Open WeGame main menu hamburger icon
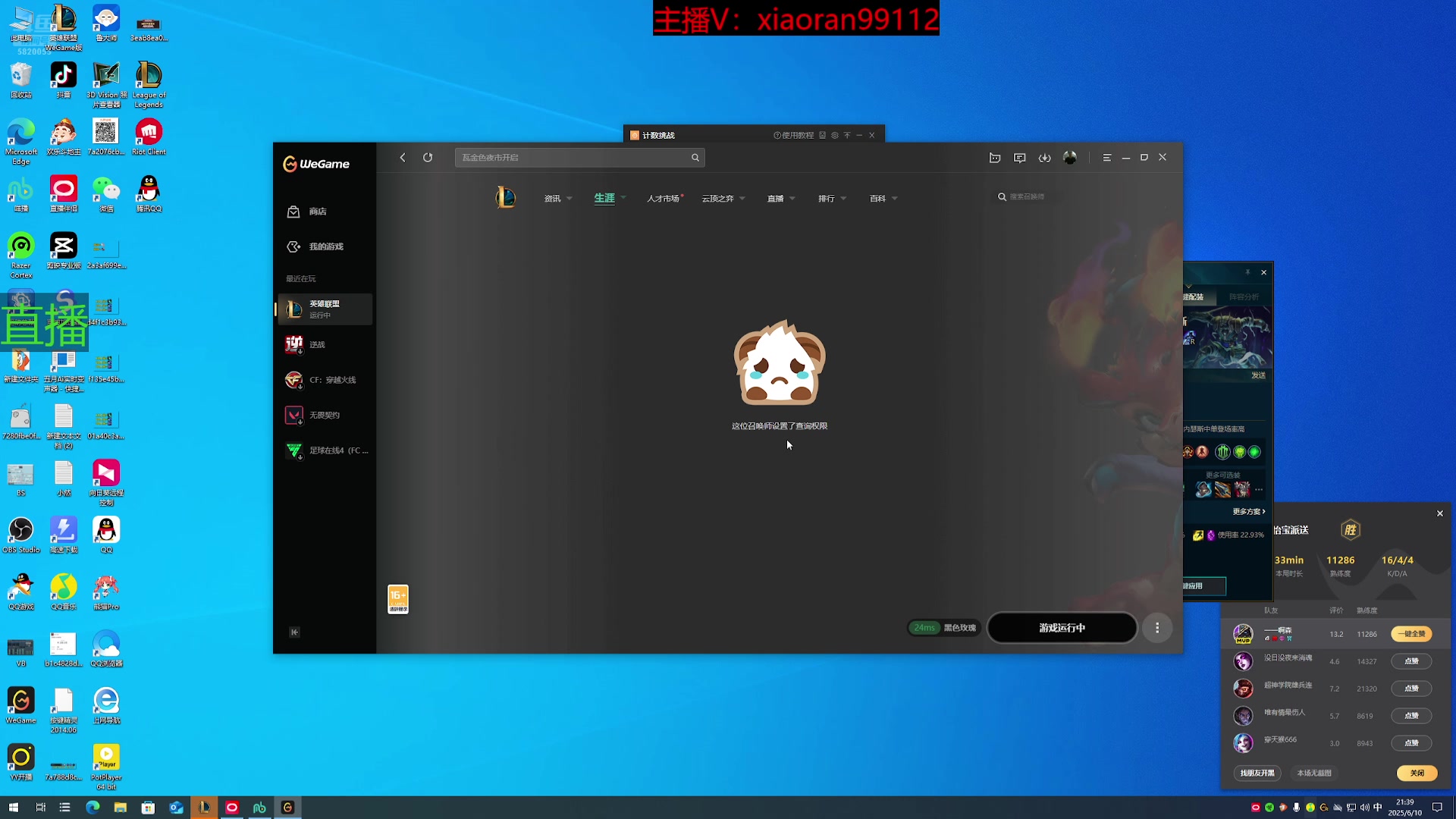The height and width of the screenshot is (819, 1456). (1107, 158)
